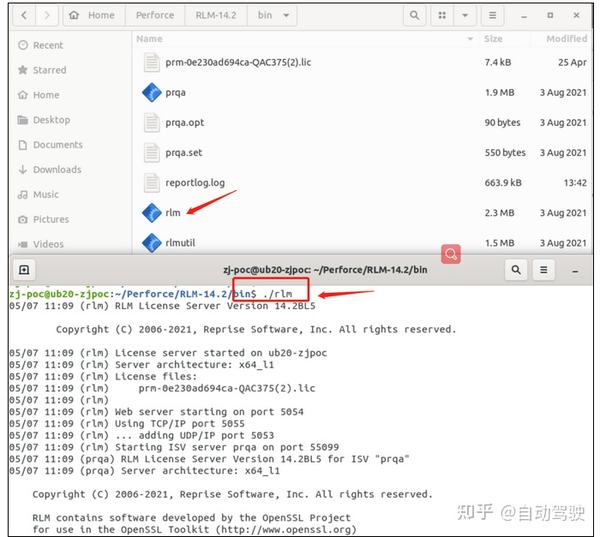
Task: Search files in the file manager
Action: tap(414, 15)
